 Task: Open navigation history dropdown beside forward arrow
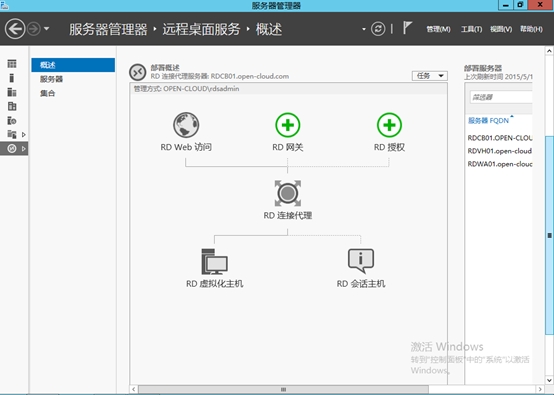pyautogui.click(x=46, y=29)
